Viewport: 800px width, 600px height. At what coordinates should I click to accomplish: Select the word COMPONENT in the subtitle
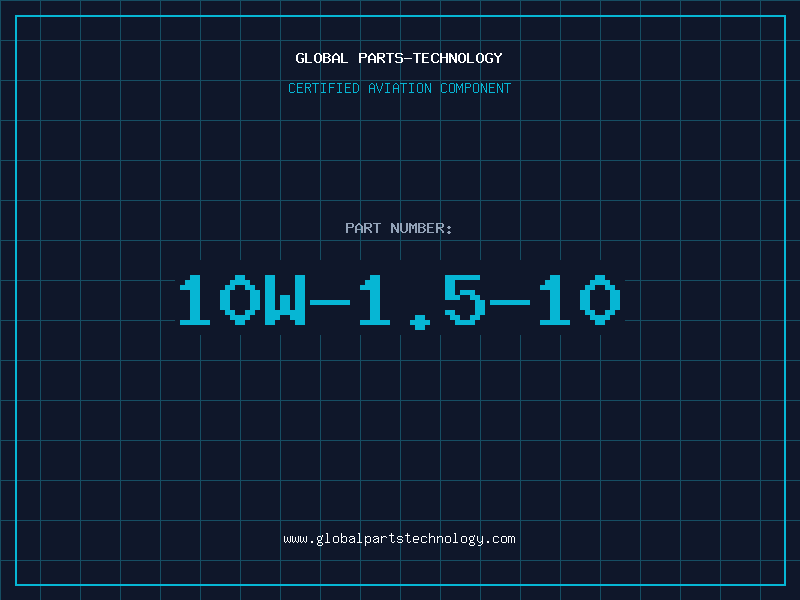[476, 88]
